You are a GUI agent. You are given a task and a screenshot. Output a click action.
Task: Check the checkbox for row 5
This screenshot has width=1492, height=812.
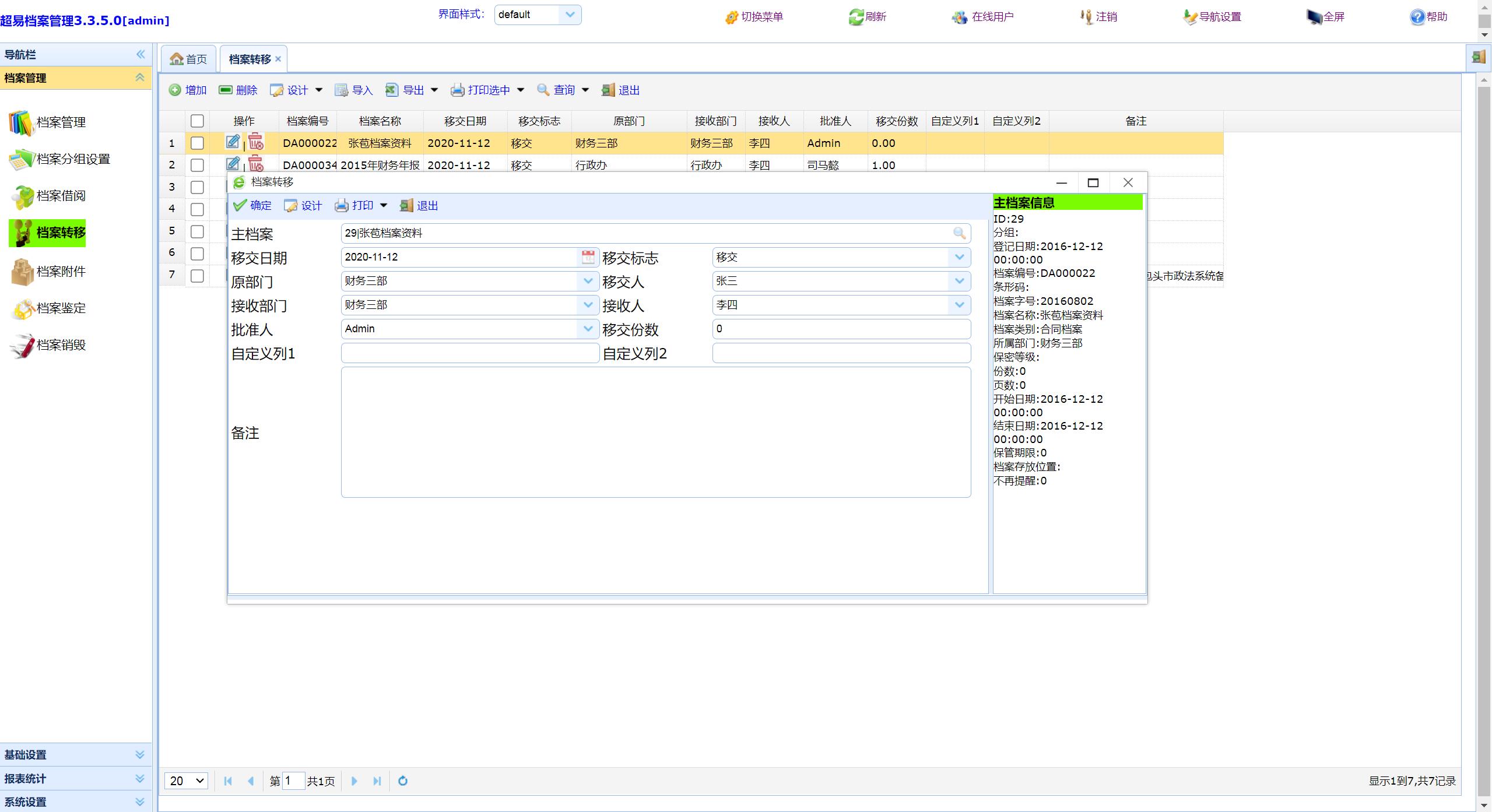tap(197, 231)
